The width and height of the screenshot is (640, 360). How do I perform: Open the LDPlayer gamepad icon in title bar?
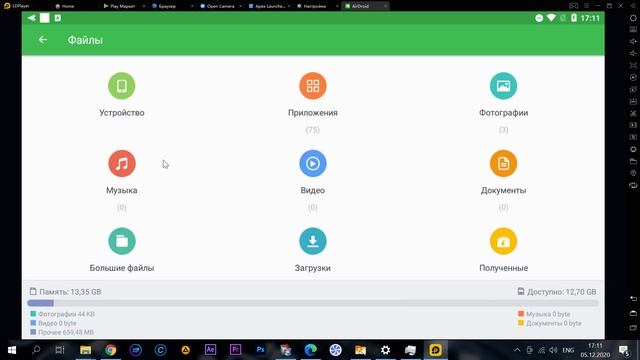coord(573,6)
